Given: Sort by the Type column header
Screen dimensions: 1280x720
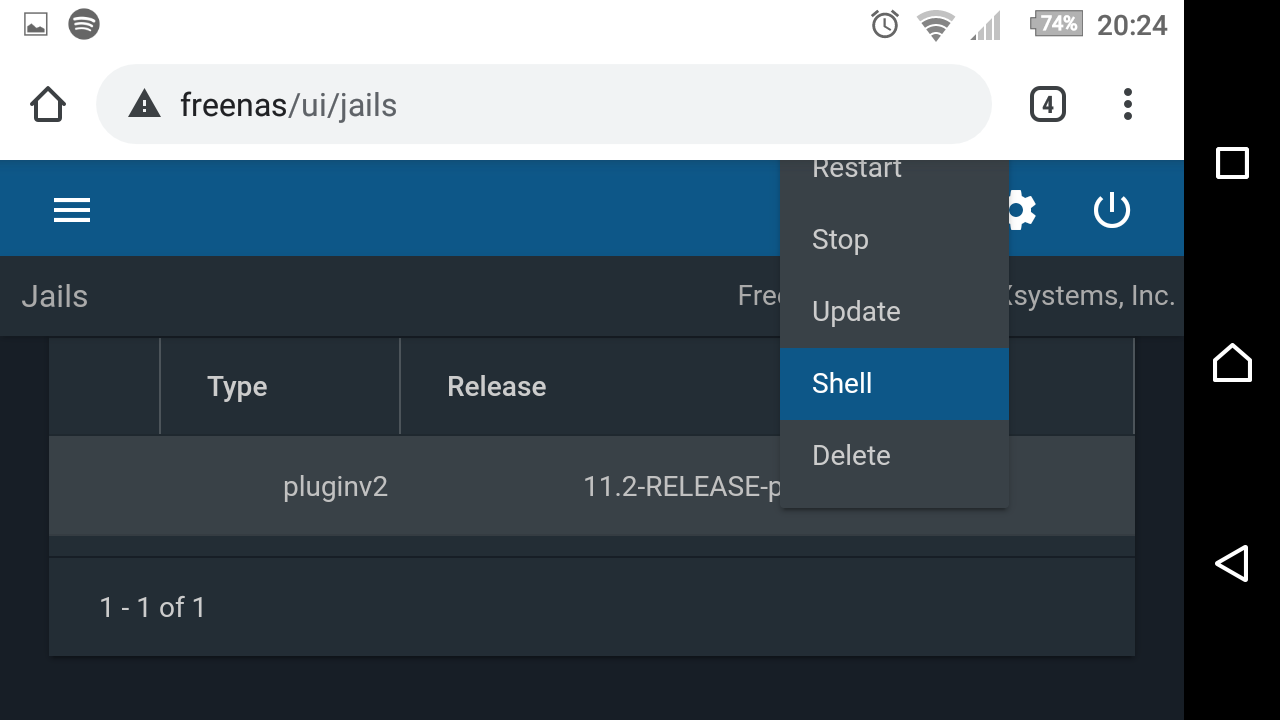Looking at the screenshot, I should (237, 387).
